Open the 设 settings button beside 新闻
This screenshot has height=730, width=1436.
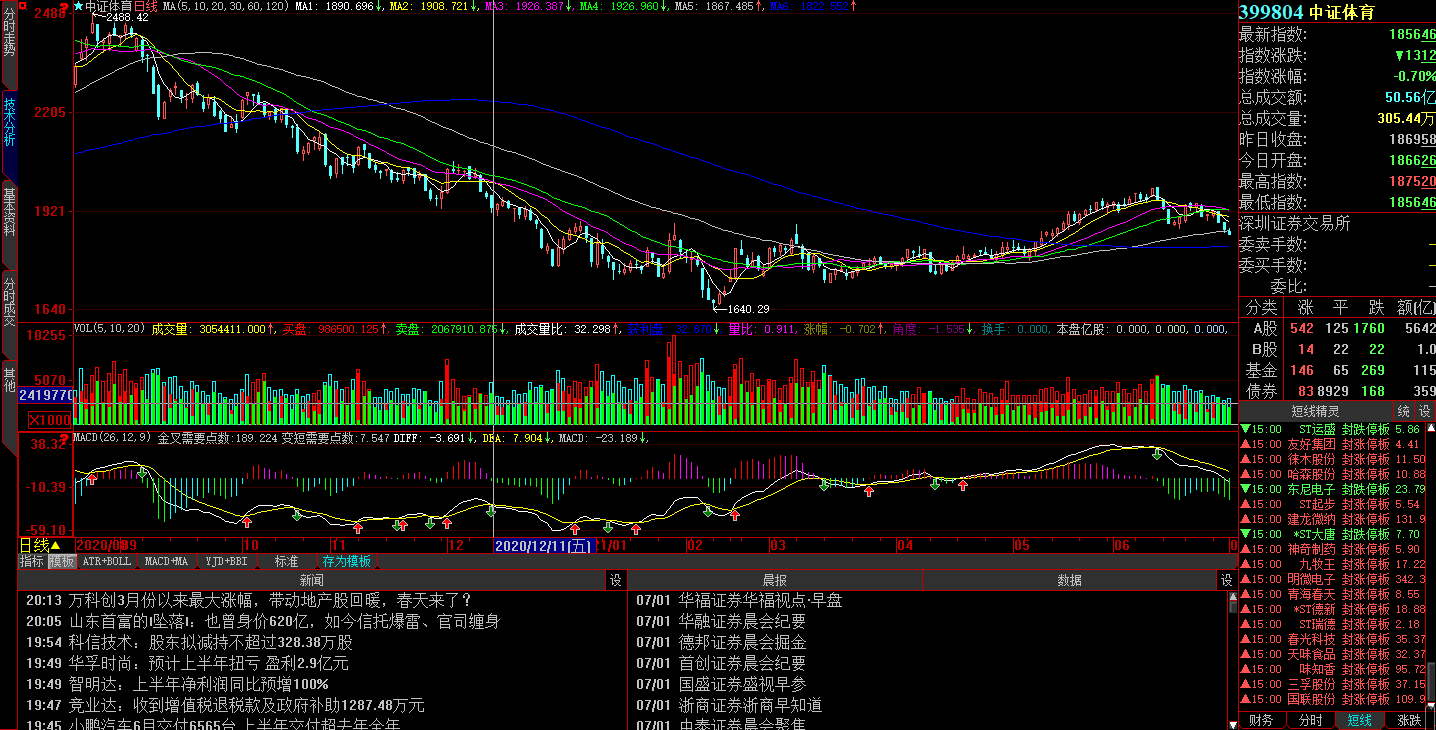(616, 580)
